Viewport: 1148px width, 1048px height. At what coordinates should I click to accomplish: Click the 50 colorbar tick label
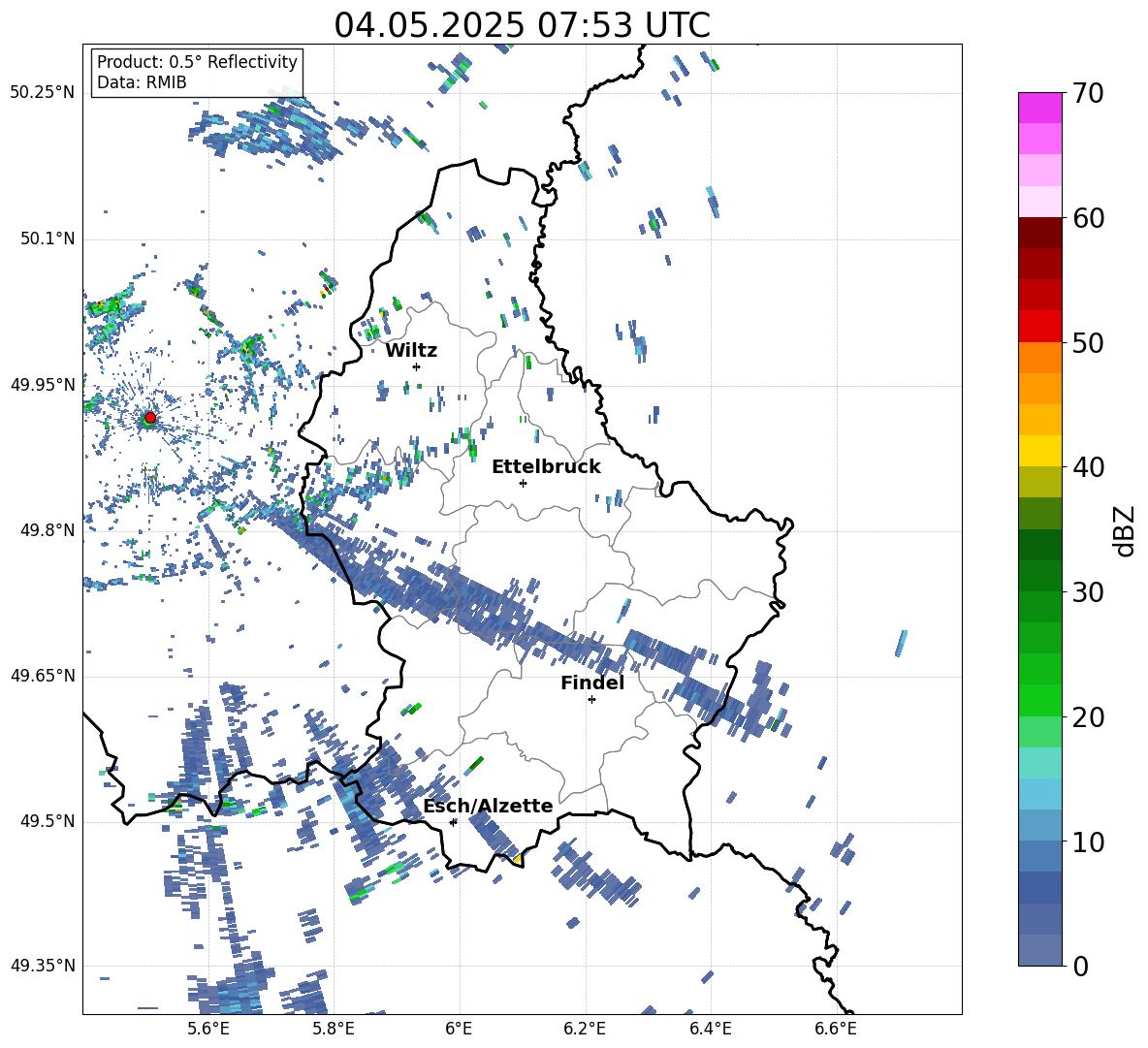(x=1088, y=342)
